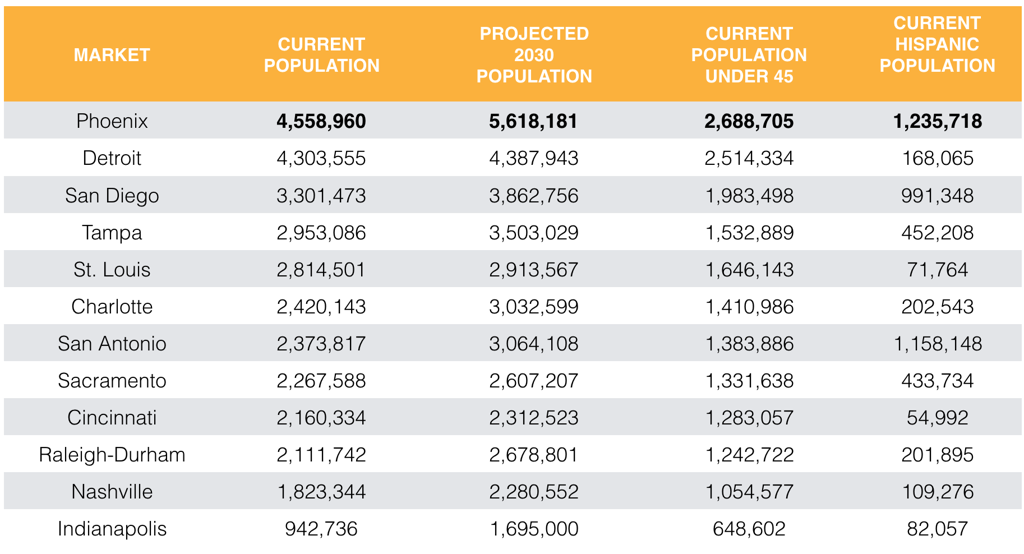Image resolution: width=1024 pixels, height=554 pixels.
Task: Select Nashville's current population 1,823,344
Action: [321, 492]
